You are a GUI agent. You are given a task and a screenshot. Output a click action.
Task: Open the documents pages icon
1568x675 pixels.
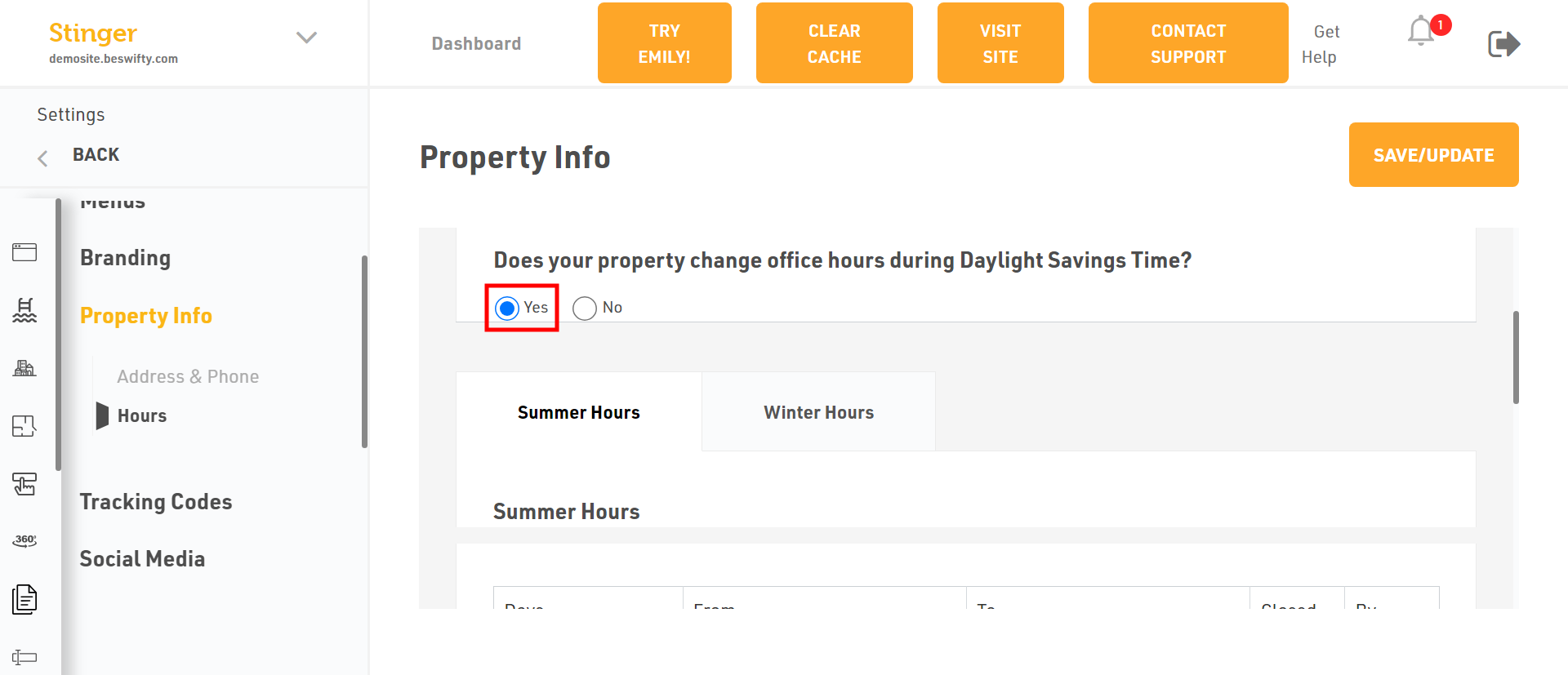coord(24,599)
